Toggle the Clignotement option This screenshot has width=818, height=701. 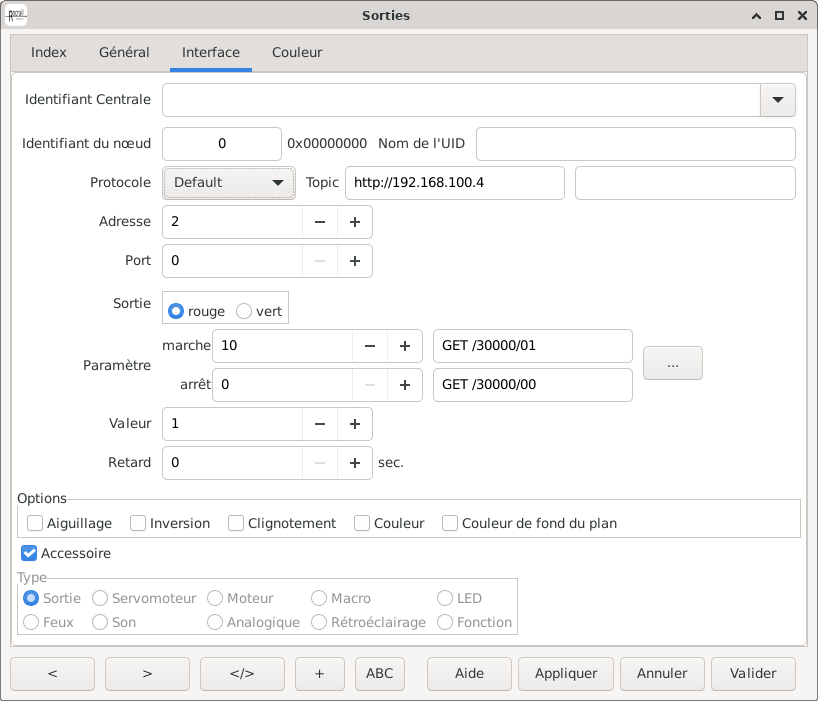click(x=236, y=523)
